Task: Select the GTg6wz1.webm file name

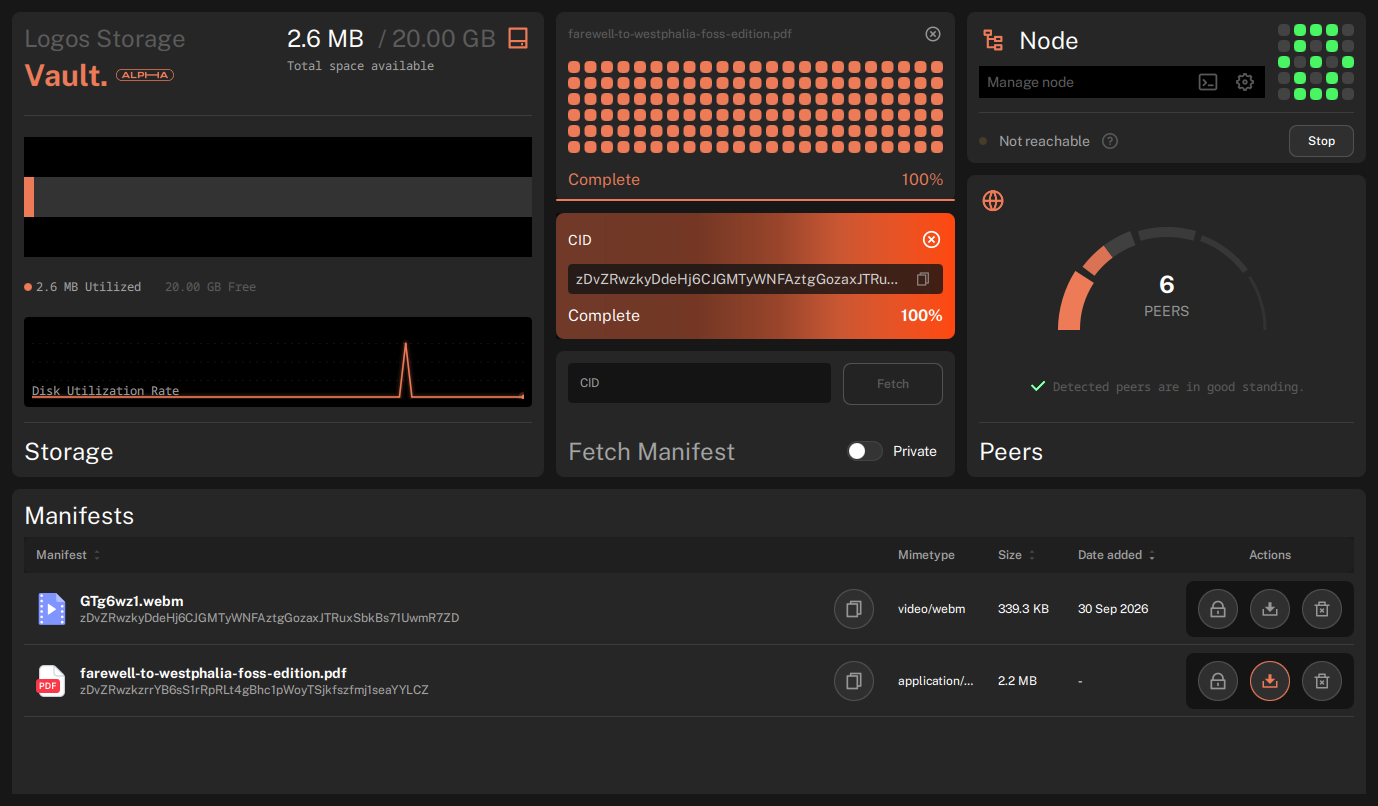Action: pos(132,601)
